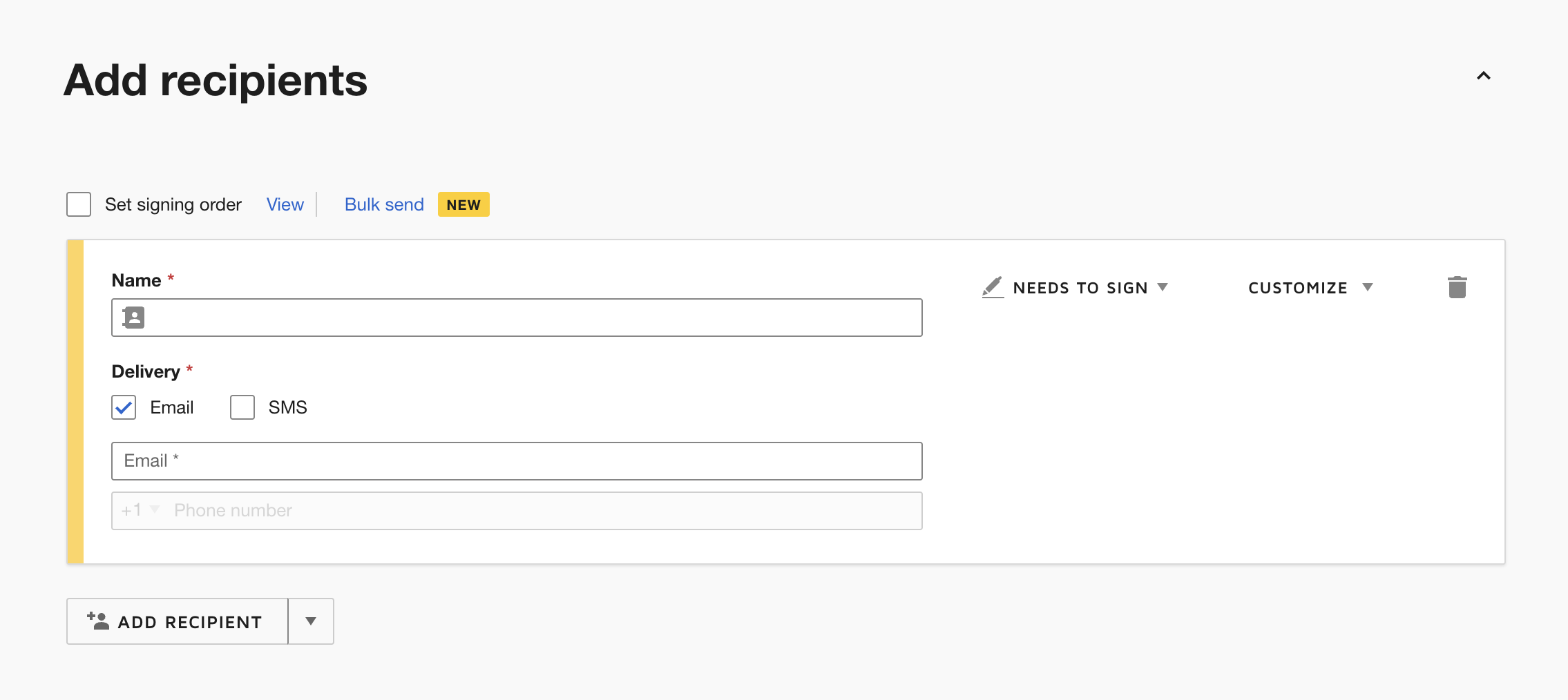Open the Bulk send link

click(x=384, y=204)
